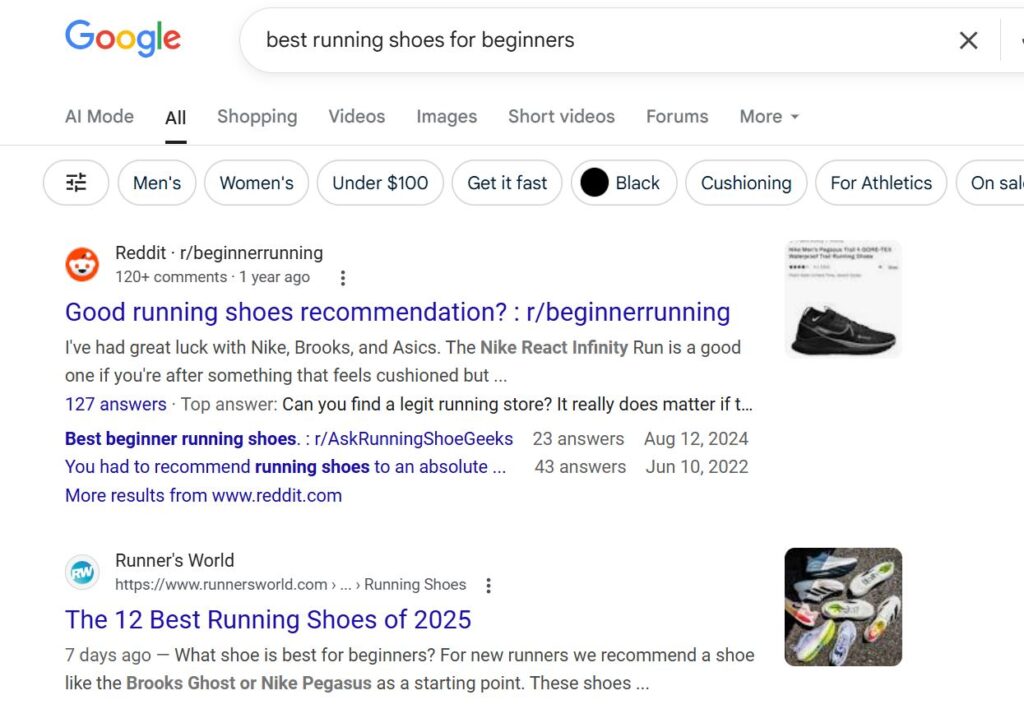
Task: Select the Black color filter chip
Action: pyautogui.click(x=624, y=183)
